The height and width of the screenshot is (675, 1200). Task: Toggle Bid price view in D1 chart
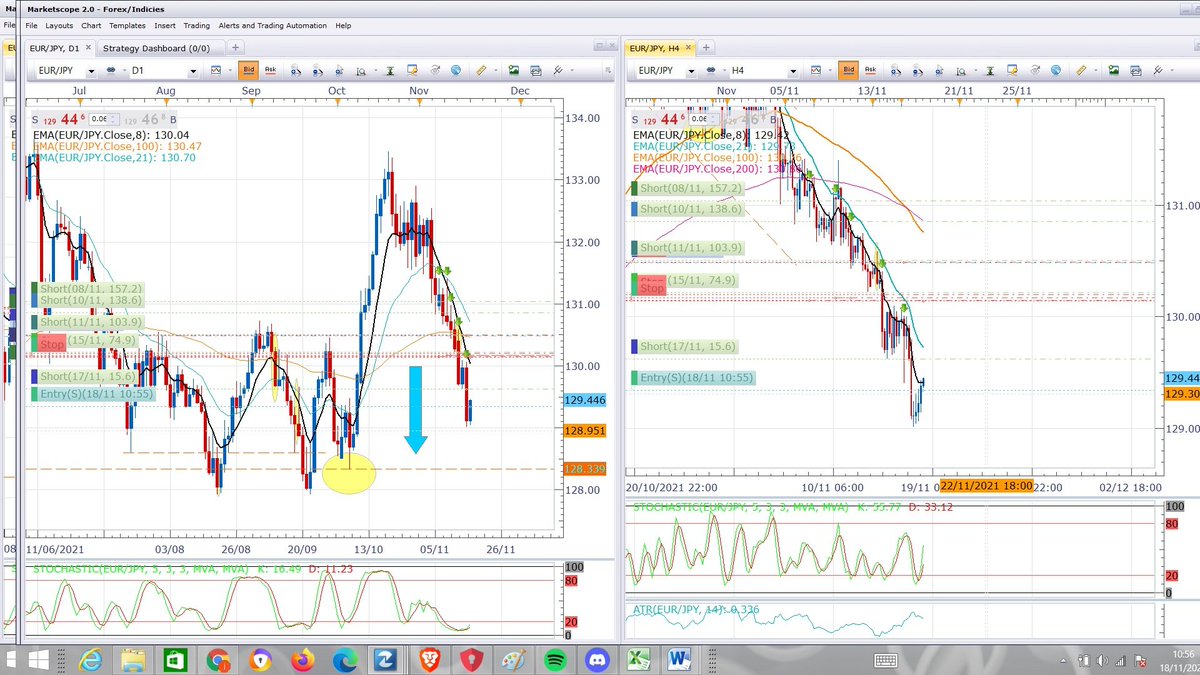click(x=248, y=70)
